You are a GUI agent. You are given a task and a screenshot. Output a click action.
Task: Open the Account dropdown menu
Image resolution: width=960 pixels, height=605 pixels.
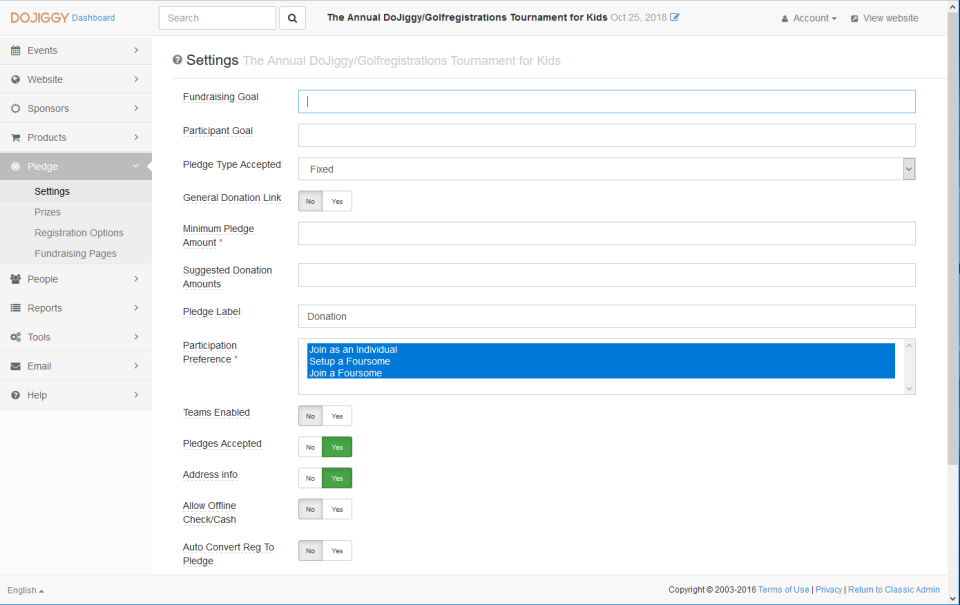809,18
